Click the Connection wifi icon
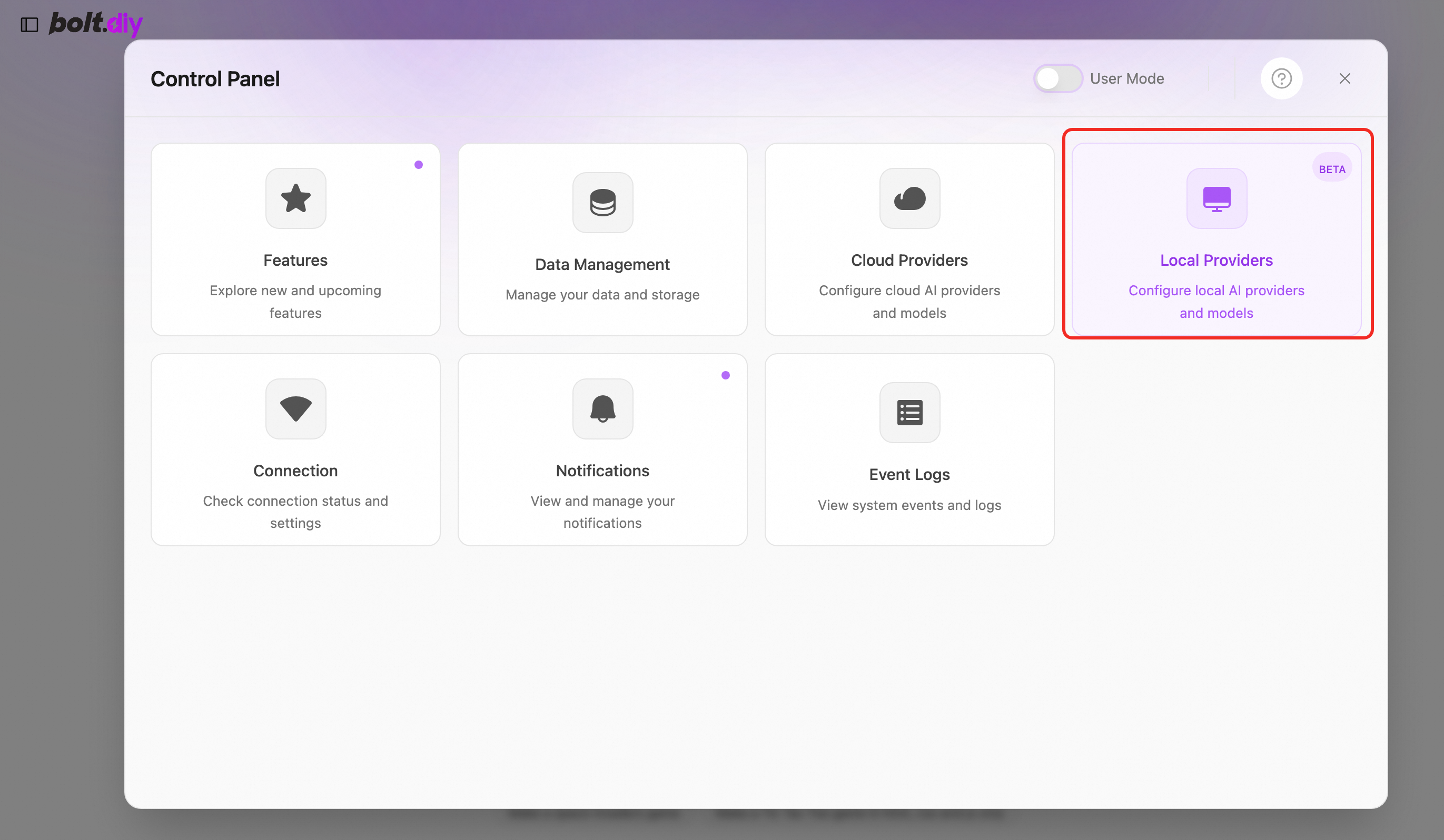The height and width of the screenshot is (840, 1444). (295, 409)
